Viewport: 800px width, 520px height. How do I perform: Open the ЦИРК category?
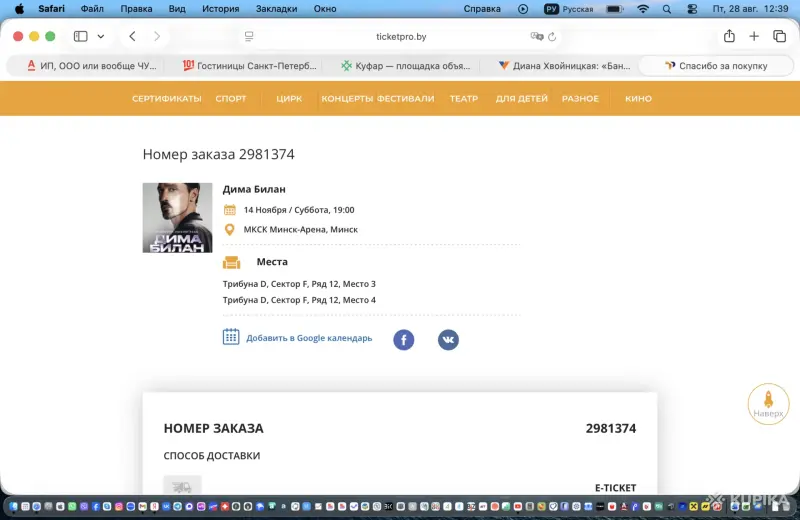[x=289, y=98]
